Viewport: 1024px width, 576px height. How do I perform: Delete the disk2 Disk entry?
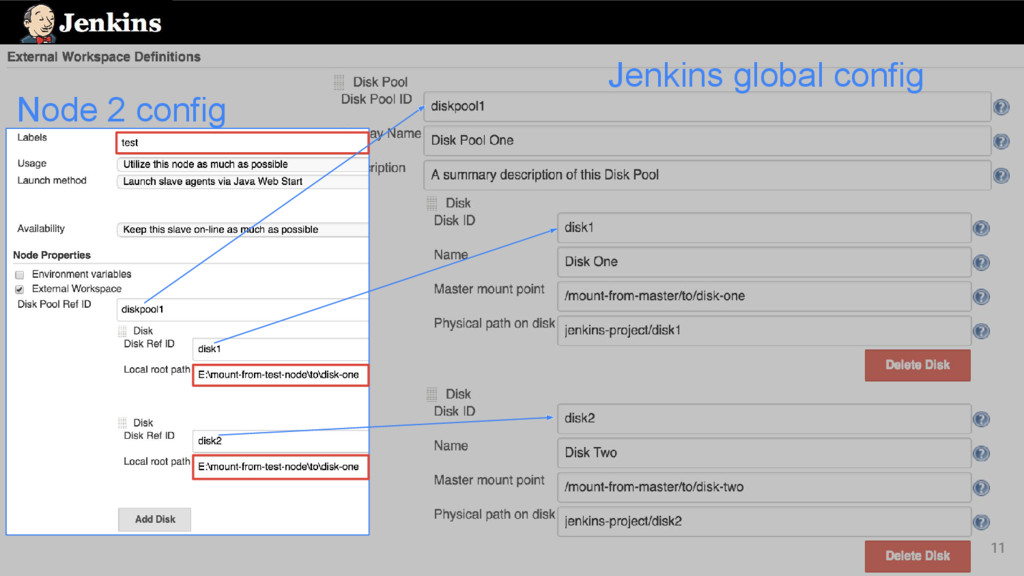point(918,556)
